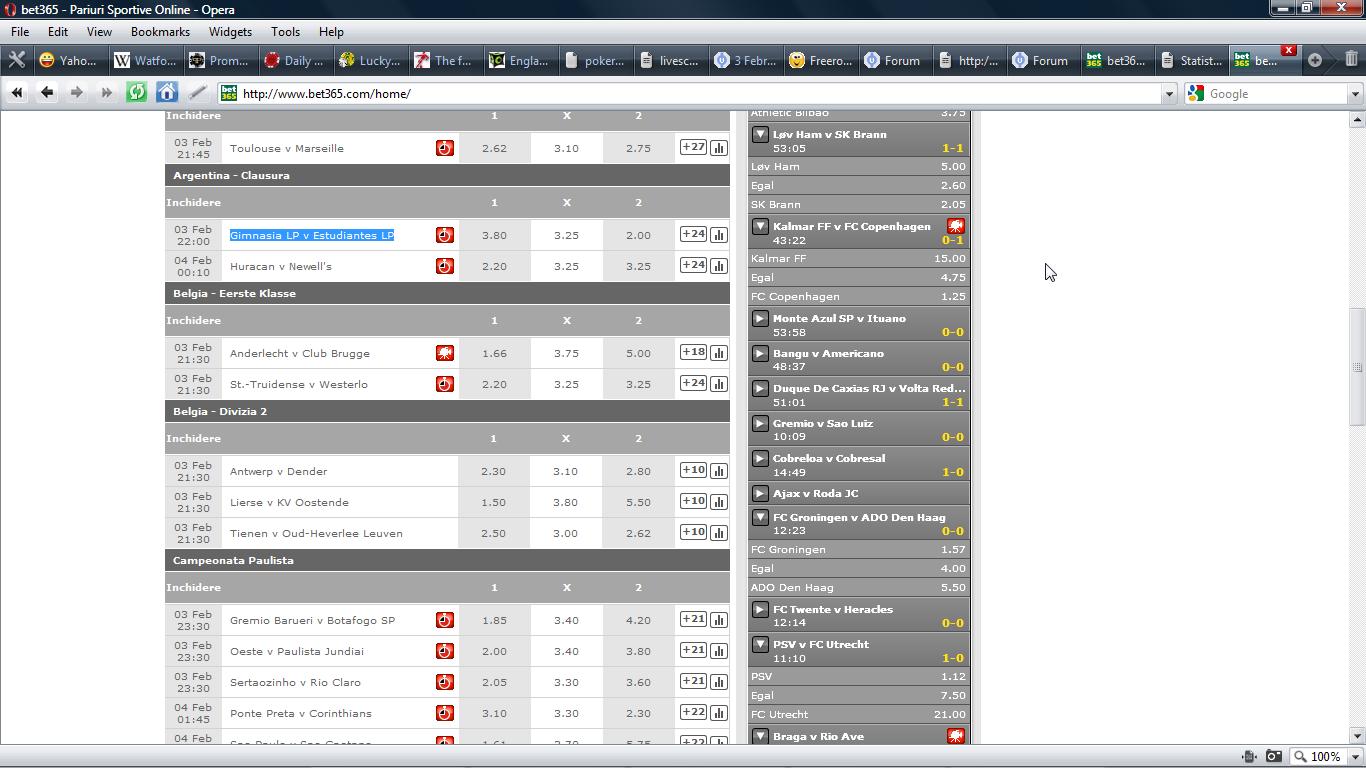Open a new tab with plus icon
1366x768 pixels.
1315,60
